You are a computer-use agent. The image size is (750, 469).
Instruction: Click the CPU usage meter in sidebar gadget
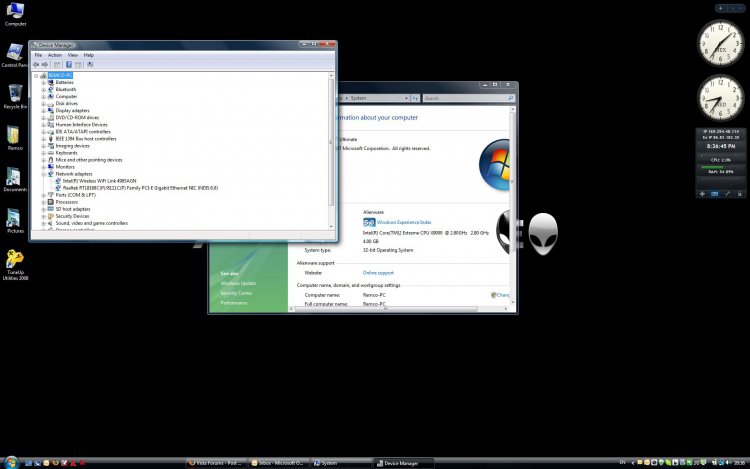click(720, 160)
